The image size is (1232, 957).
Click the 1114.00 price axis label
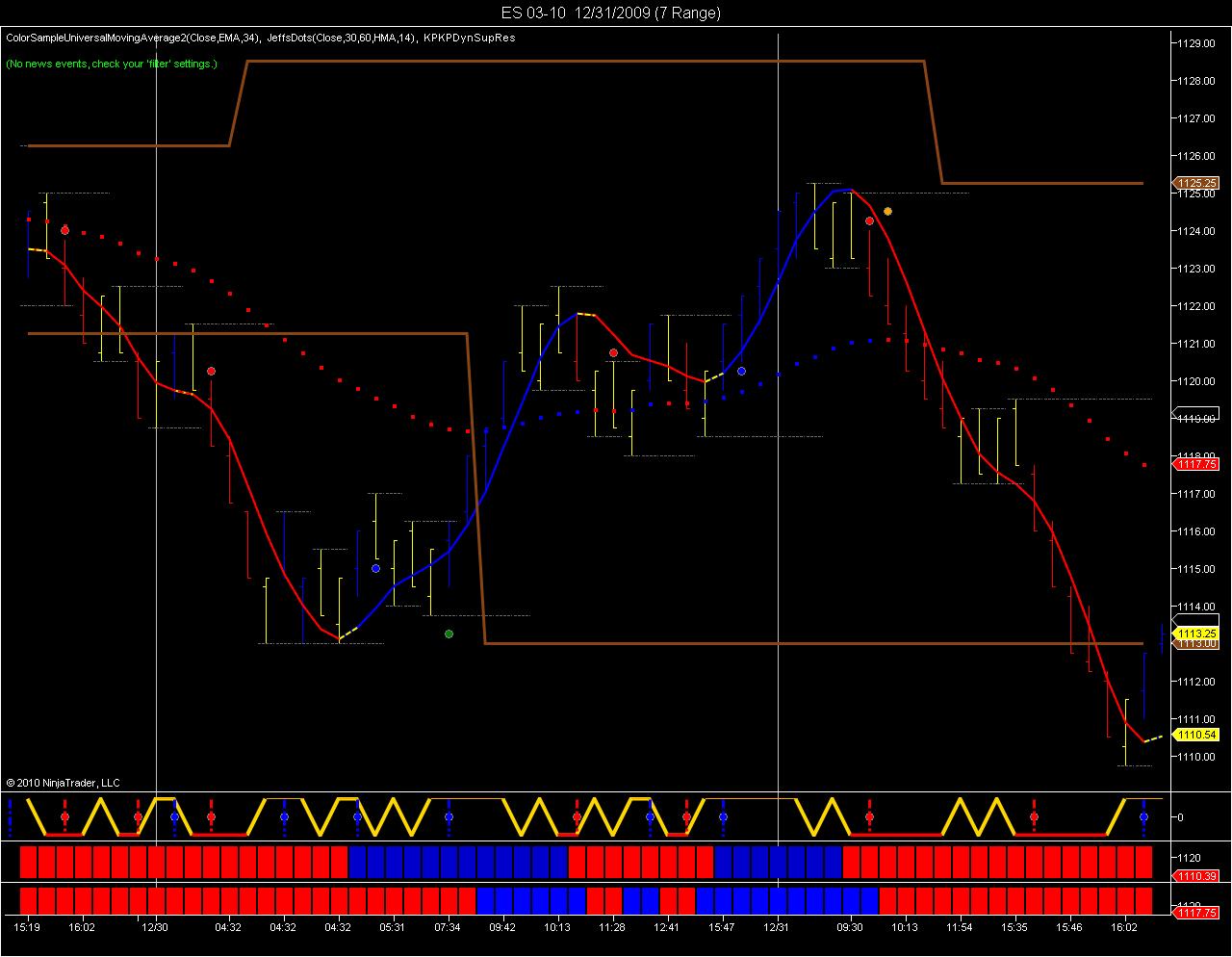[x=1197, y=607]
